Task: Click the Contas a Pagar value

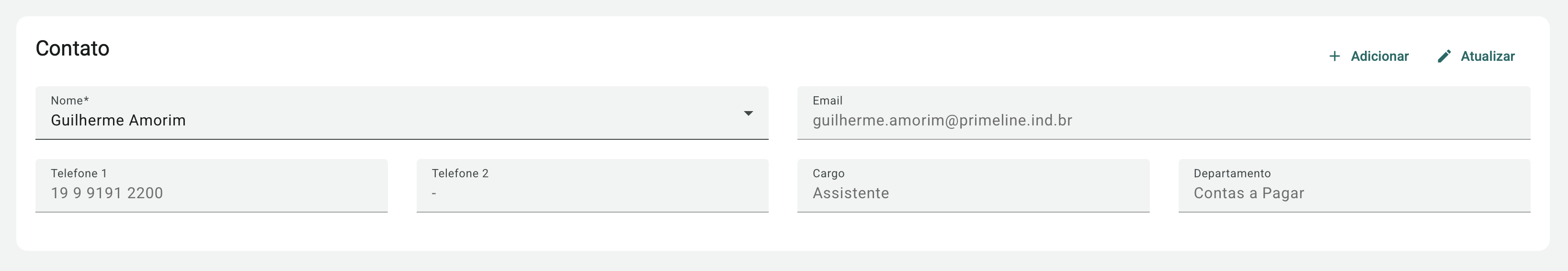Action: coord(1249,193)
